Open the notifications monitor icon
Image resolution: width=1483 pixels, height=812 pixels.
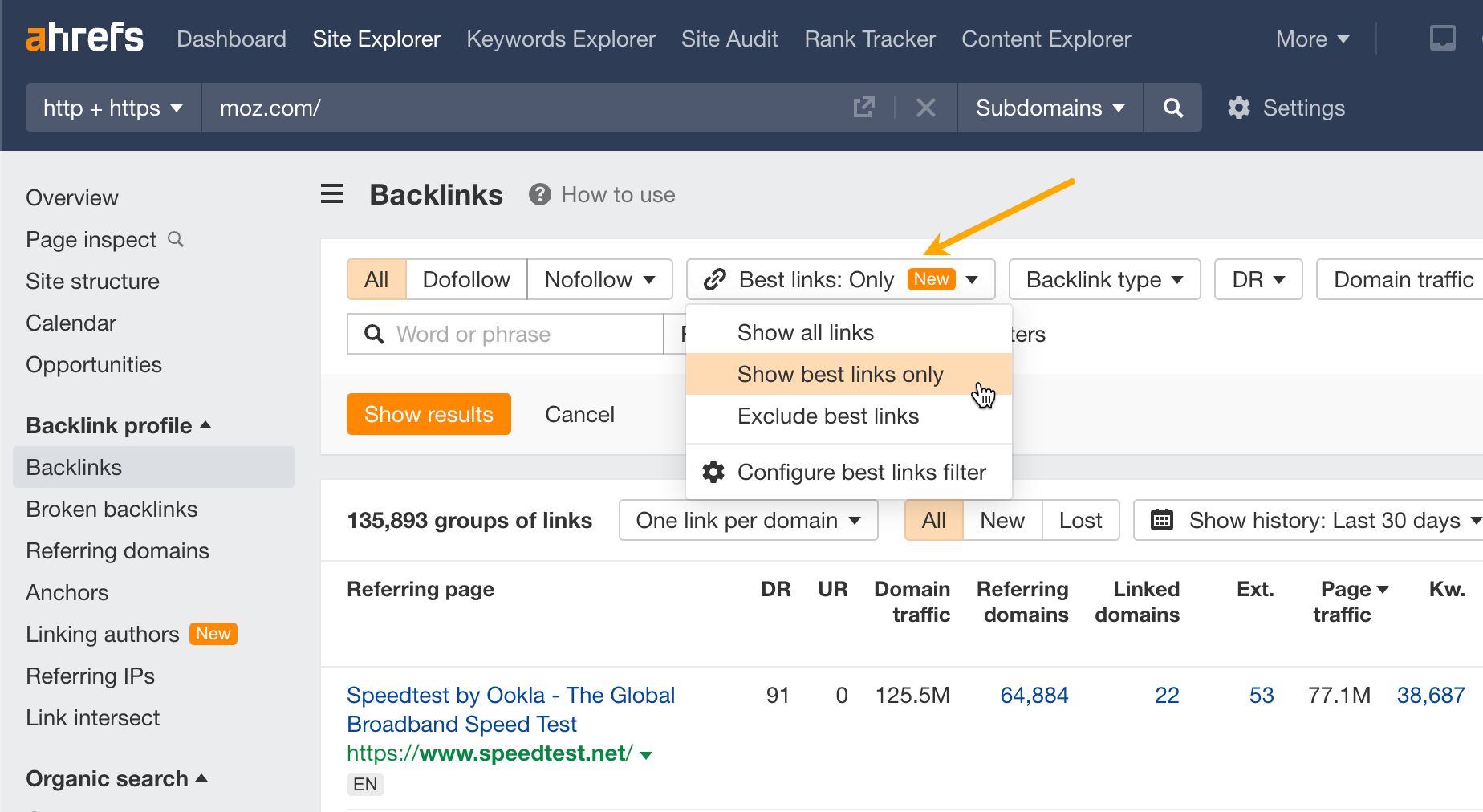click(x=1442, y=38)
